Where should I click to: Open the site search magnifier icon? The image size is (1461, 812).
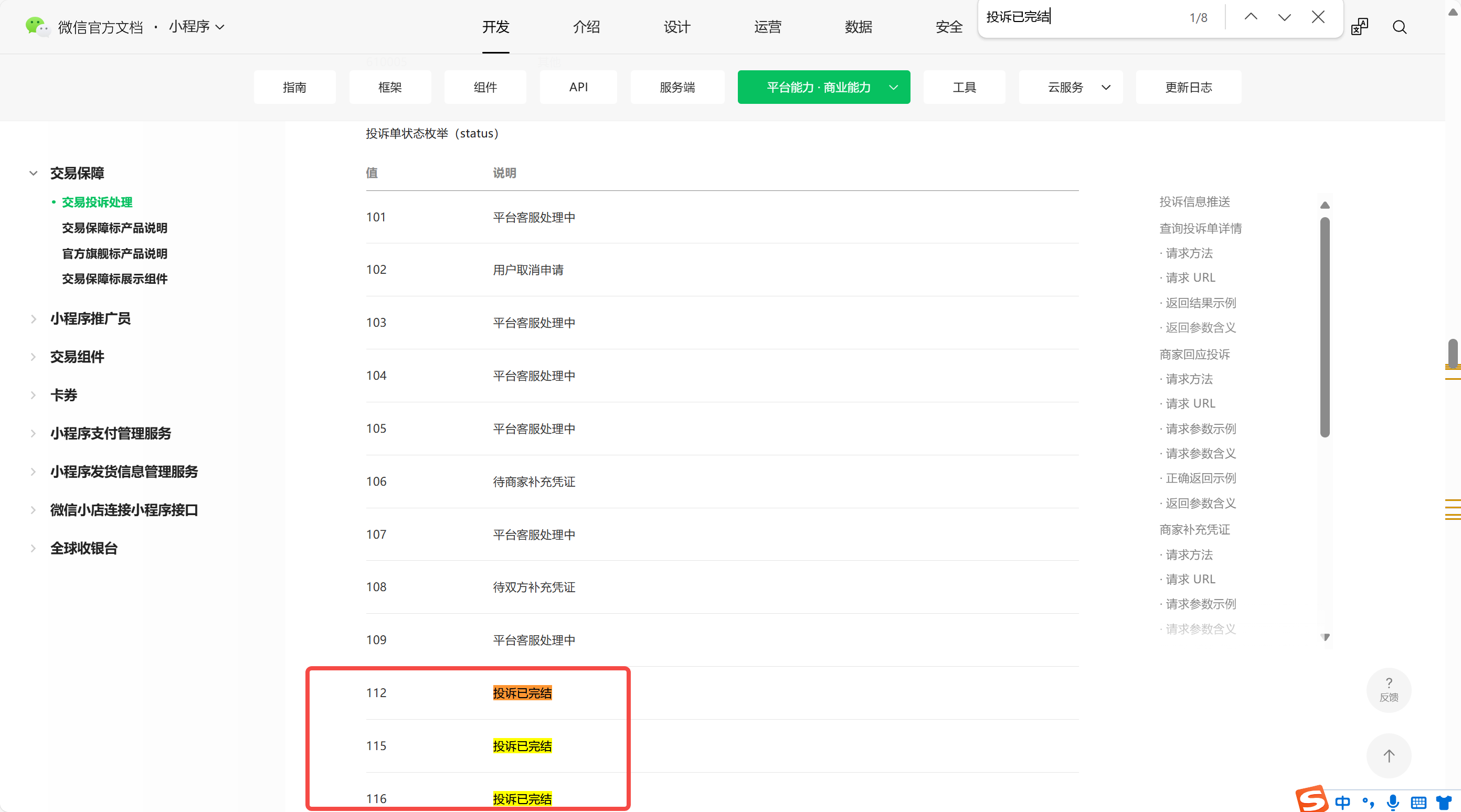point(1399,27)
